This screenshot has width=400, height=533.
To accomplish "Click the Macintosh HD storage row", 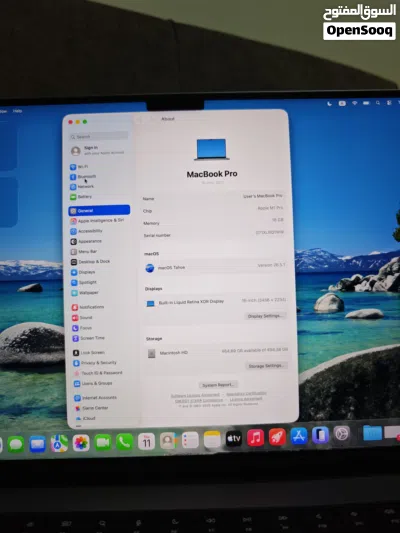I will pos(218,352).
